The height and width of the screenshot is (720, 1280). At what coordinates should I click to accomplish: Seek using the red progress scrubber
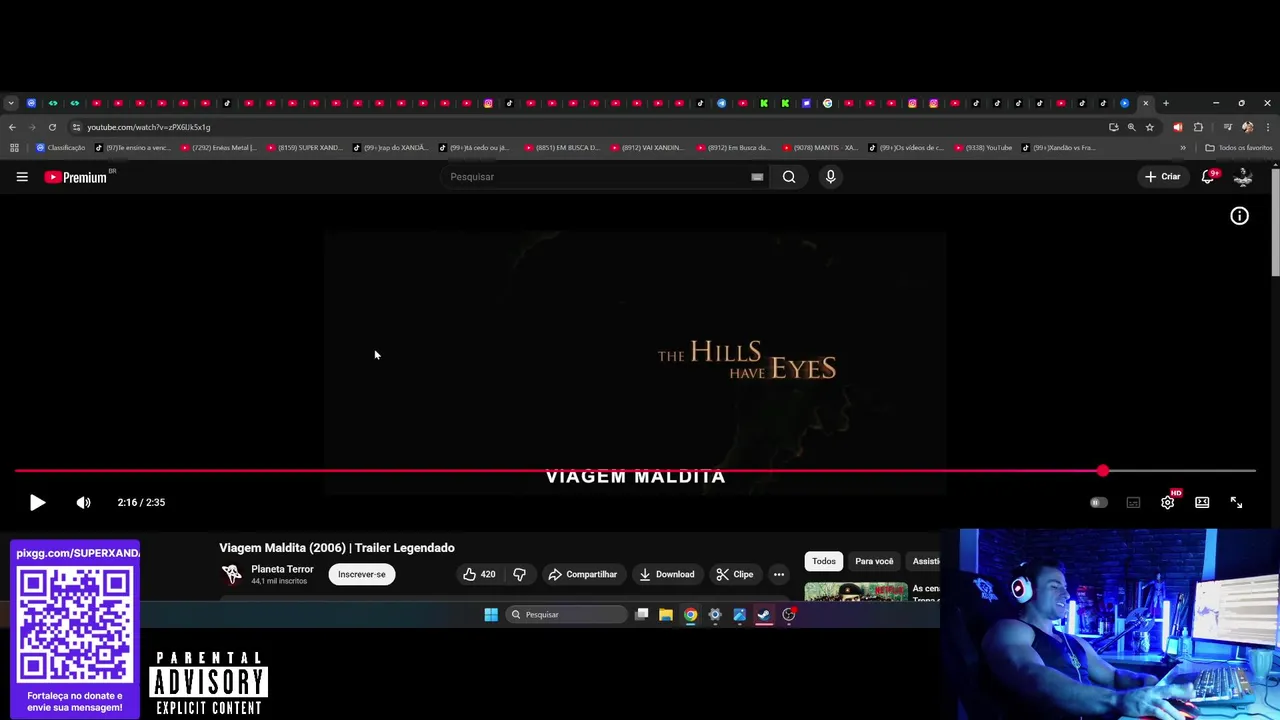click(x=1102, y=471)
